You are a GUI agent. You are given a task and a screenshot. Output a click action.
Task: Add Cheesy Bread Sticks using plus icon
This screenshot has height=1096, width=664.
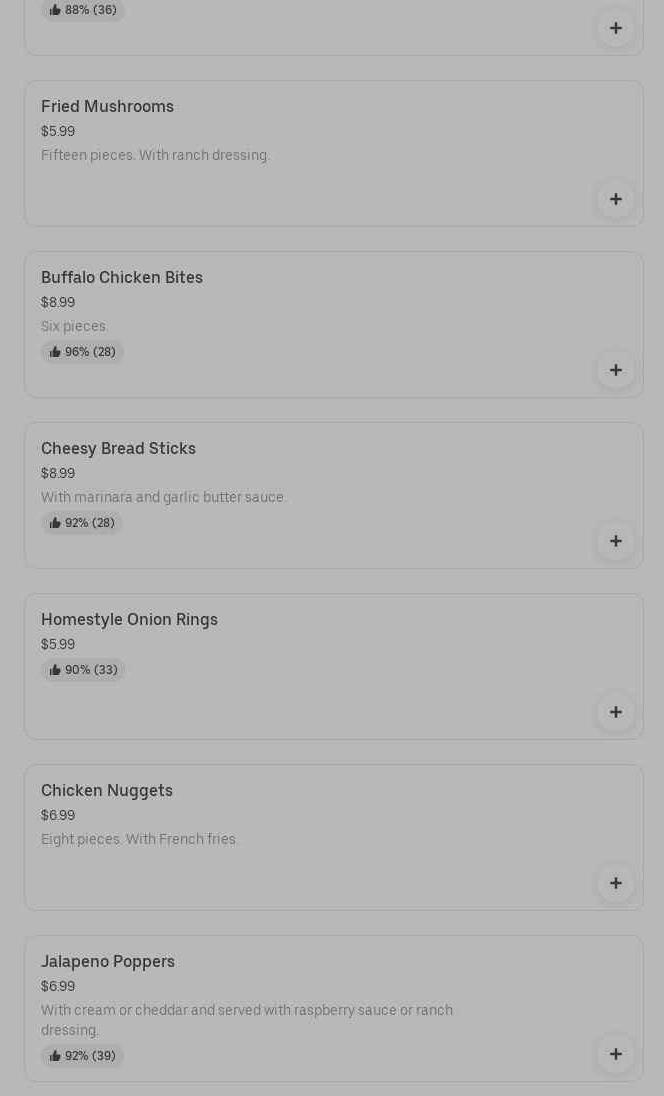click(x=615, y=541)
